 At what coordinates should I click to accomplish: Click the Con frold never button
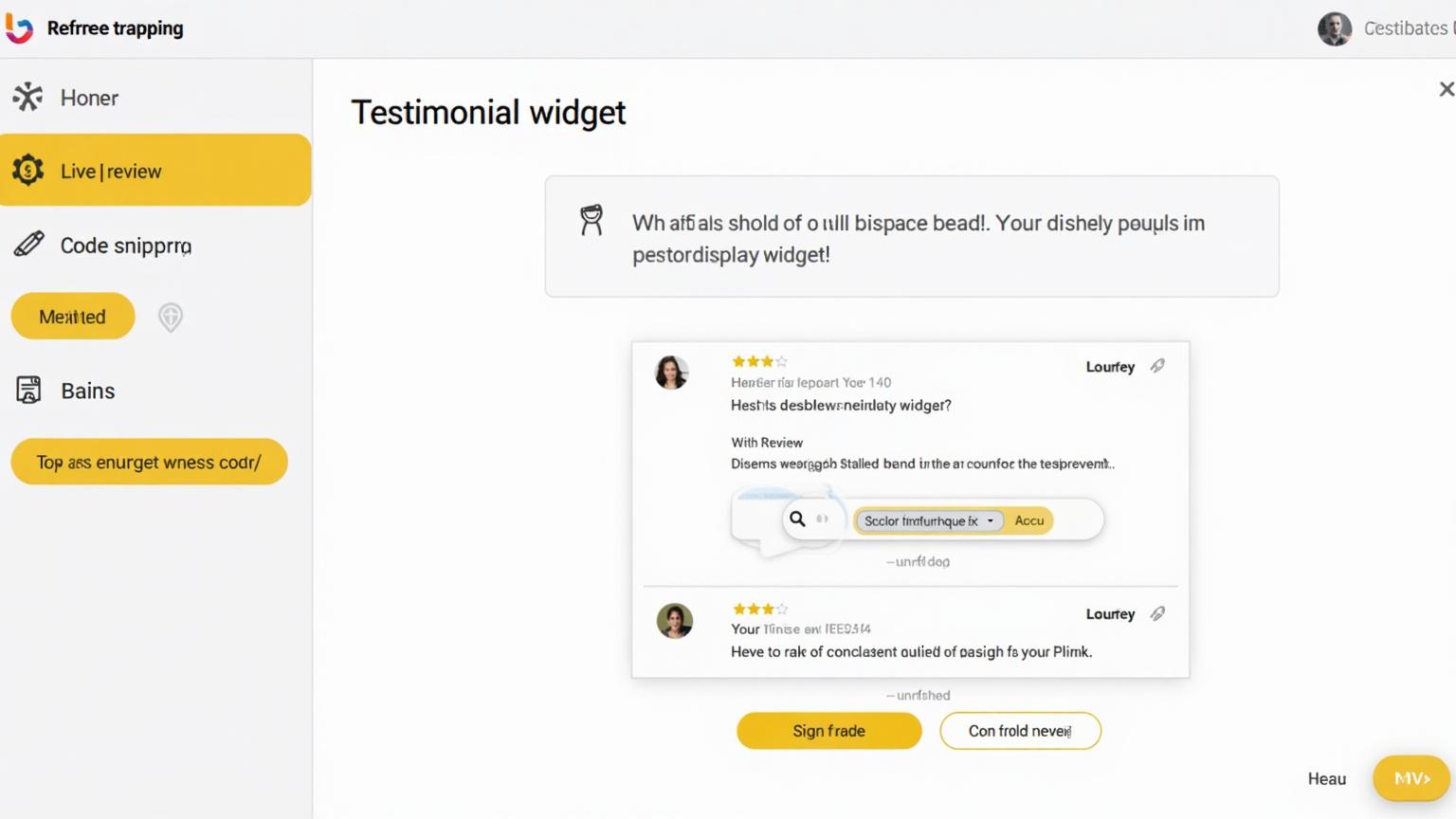coord(1020,731)
